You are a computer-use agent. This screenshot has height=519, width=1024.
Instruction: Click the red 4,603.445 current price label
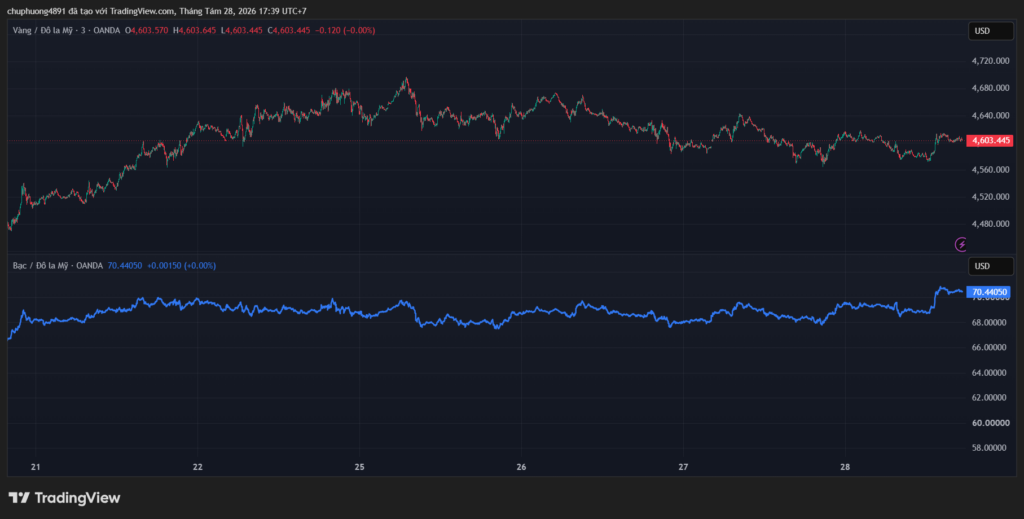(x=990, y=140)
